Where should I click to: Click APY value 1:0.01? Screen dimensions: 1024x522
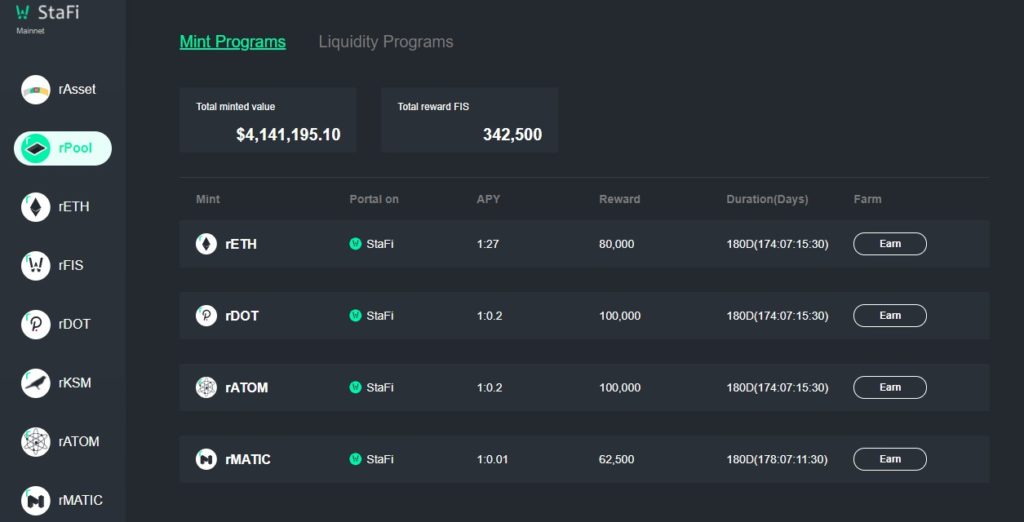[492, 459]
